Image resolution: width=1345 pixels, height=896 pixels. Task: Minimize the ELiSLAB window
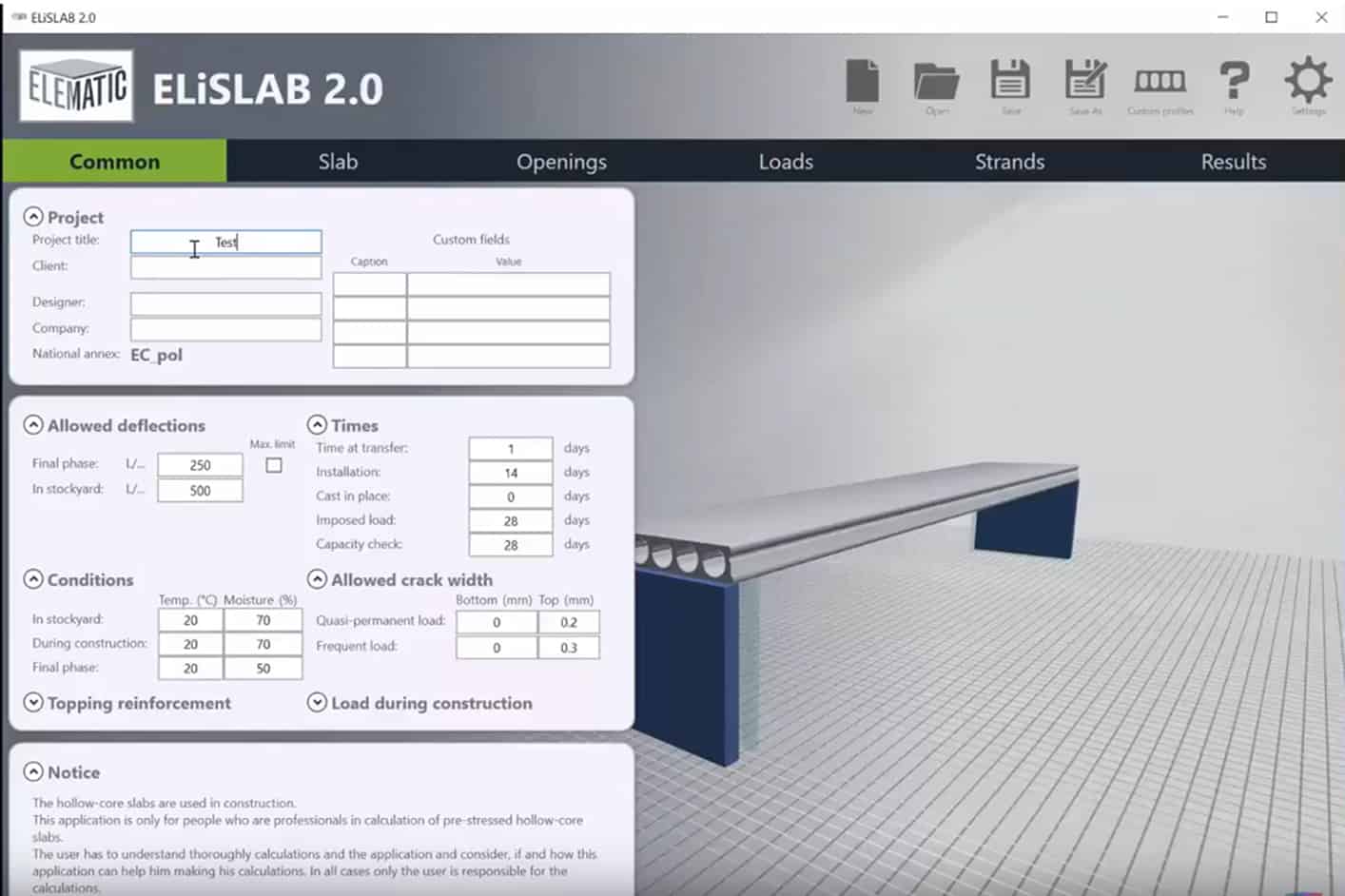[x=1223, y=17]
